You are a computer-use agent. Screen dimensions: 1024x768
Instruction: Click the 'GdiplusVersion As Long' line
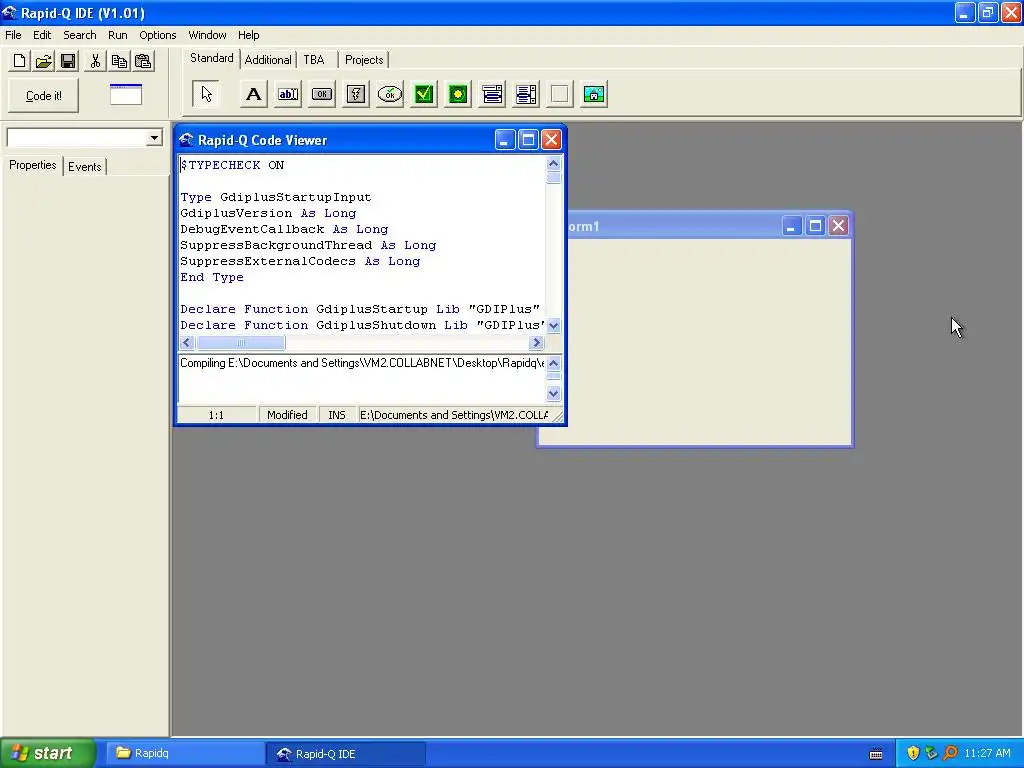(268, 214)
